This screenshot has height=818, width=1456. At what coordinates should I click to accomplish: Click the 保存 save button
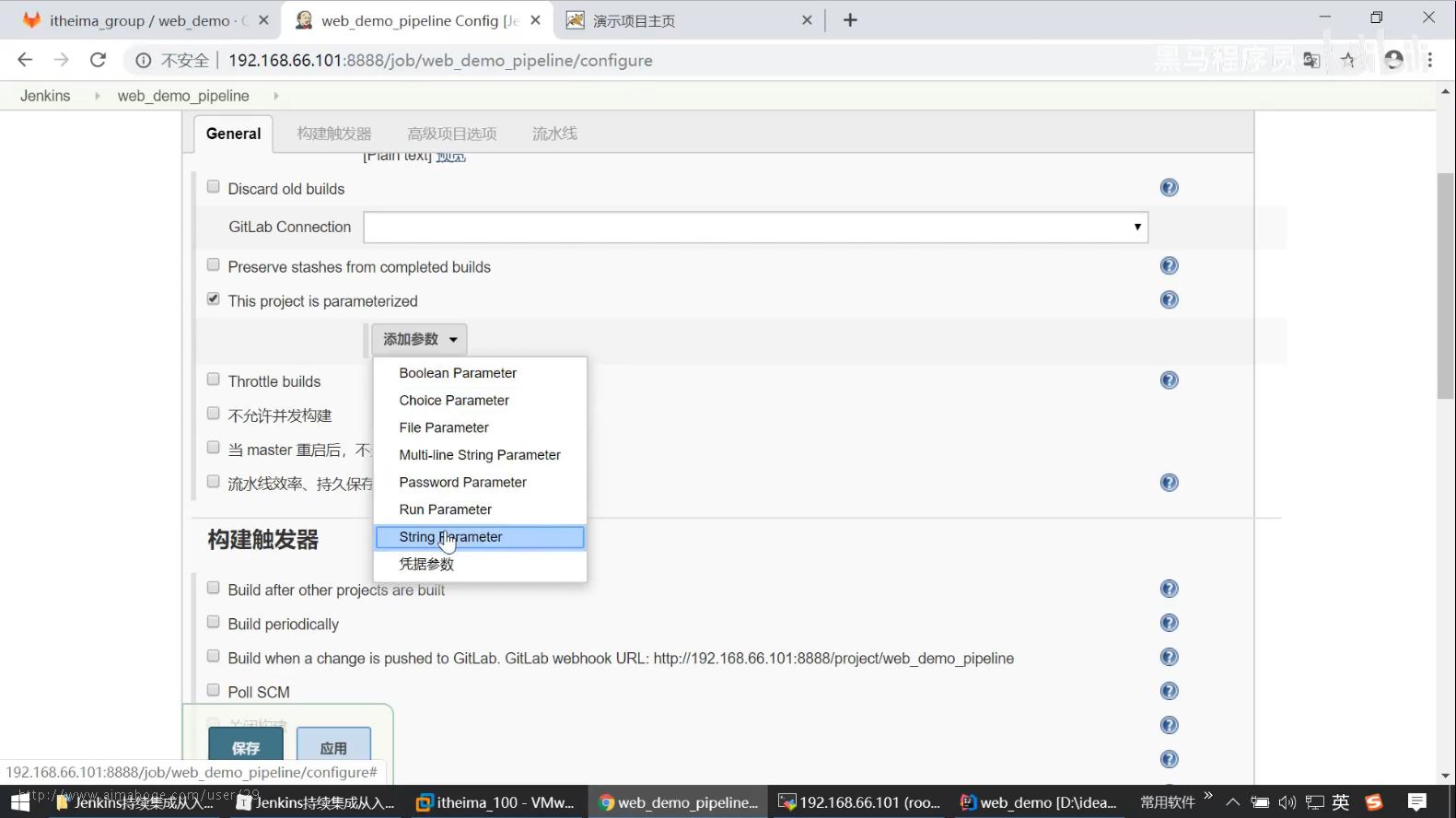pos(246,744)
